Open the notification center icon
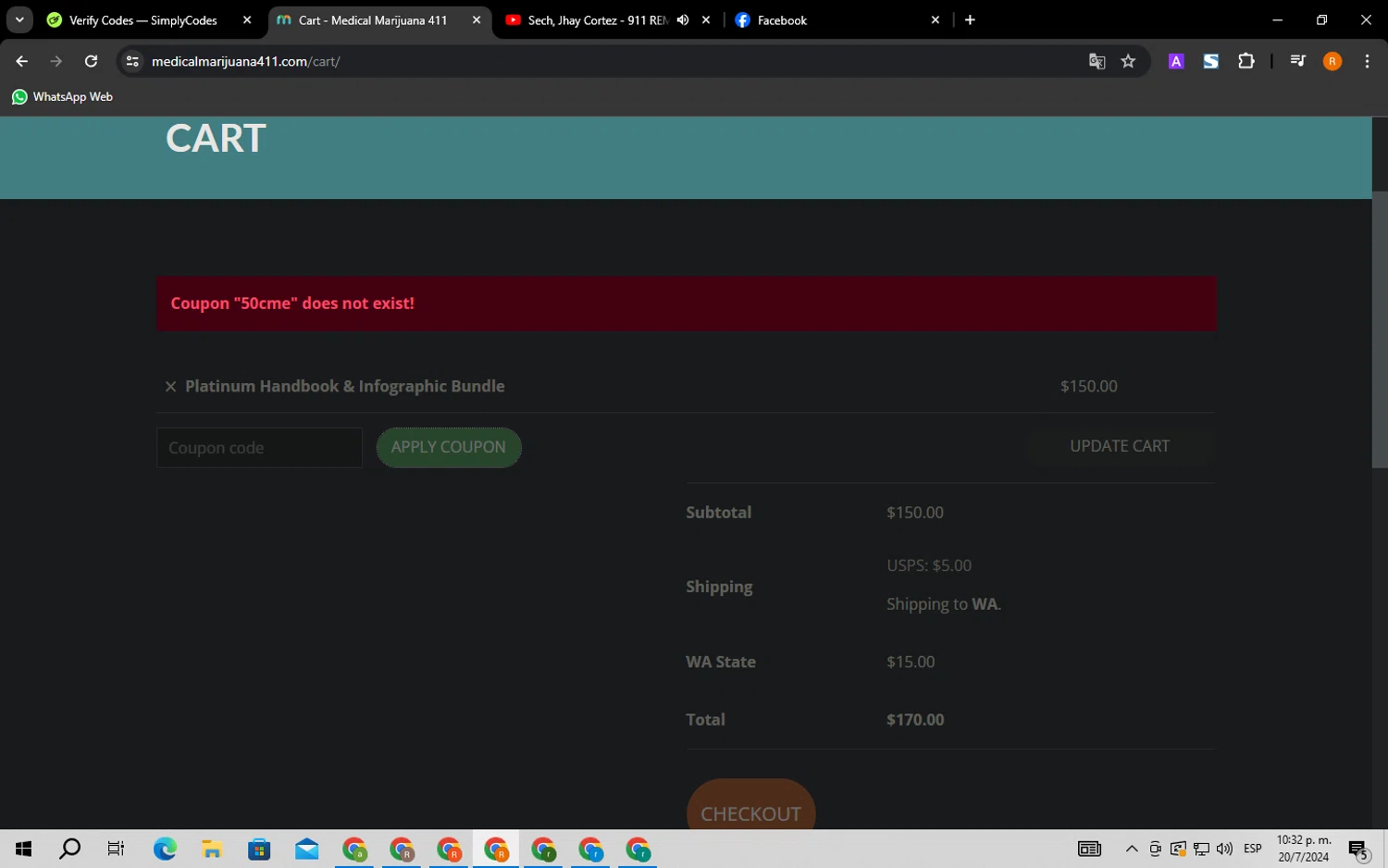 click(x=1358, y=849)
